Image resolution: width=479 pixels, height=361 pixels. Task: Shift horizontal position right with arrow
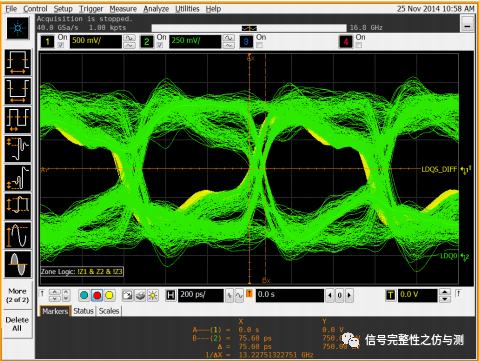(x=349, y=295)
